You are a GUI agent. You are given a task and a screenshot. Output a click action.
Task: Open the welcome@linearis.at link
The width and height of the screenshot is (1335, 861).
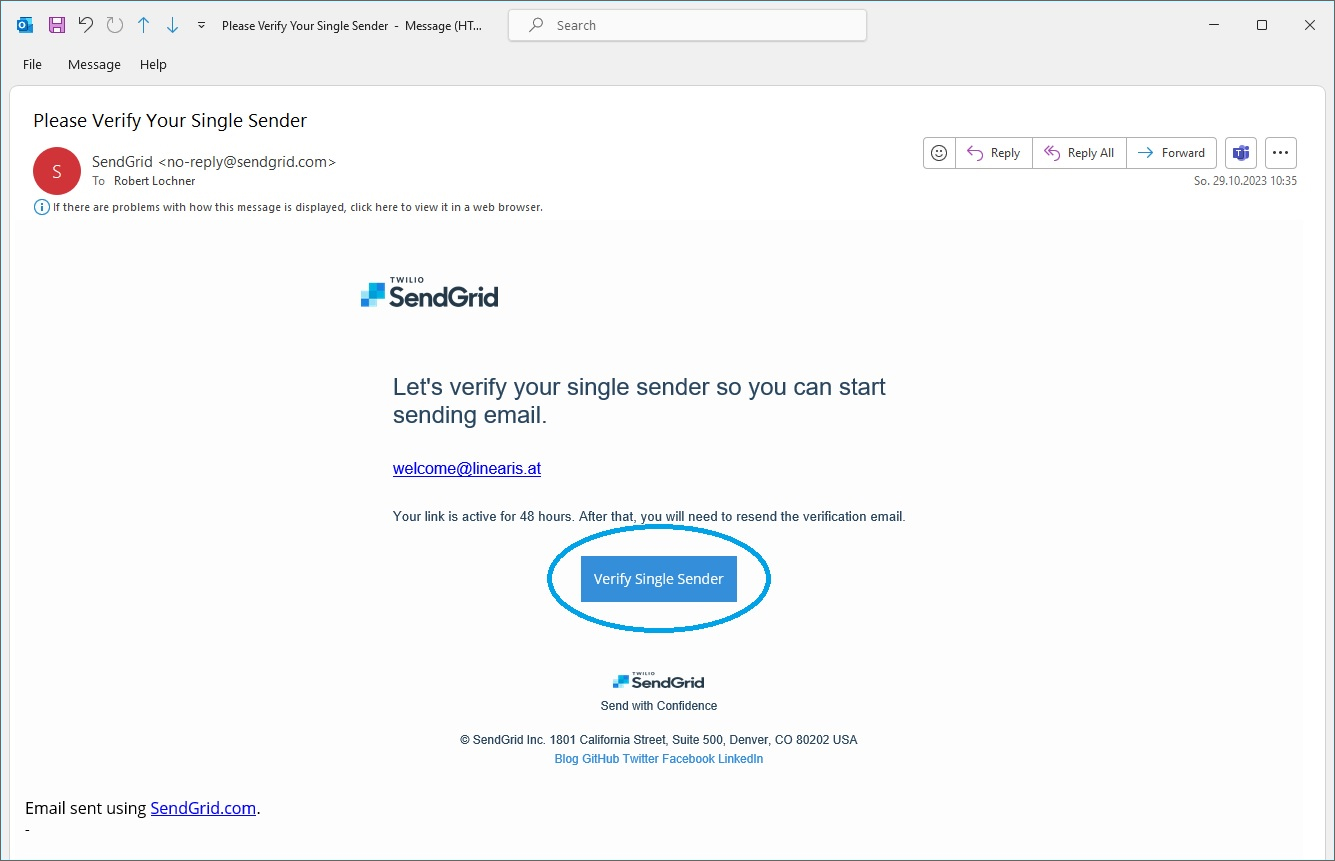coord(467,468)
